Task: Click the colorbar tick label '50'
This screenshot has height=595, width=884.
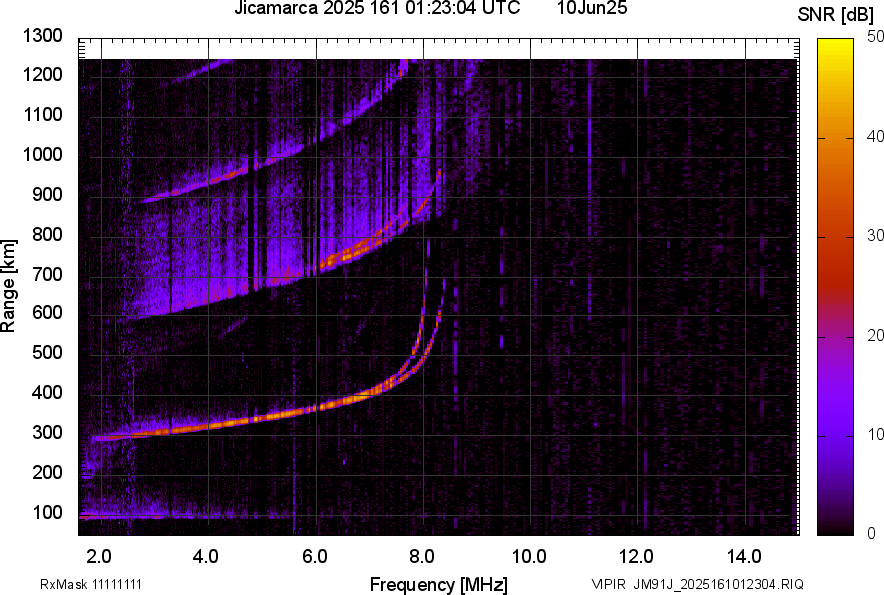Action: 876,37
